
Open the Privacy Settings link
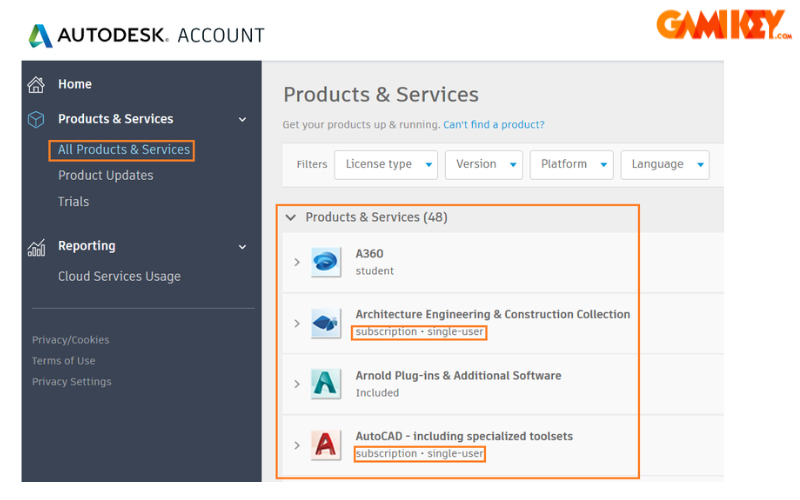(x=71, y=382)
